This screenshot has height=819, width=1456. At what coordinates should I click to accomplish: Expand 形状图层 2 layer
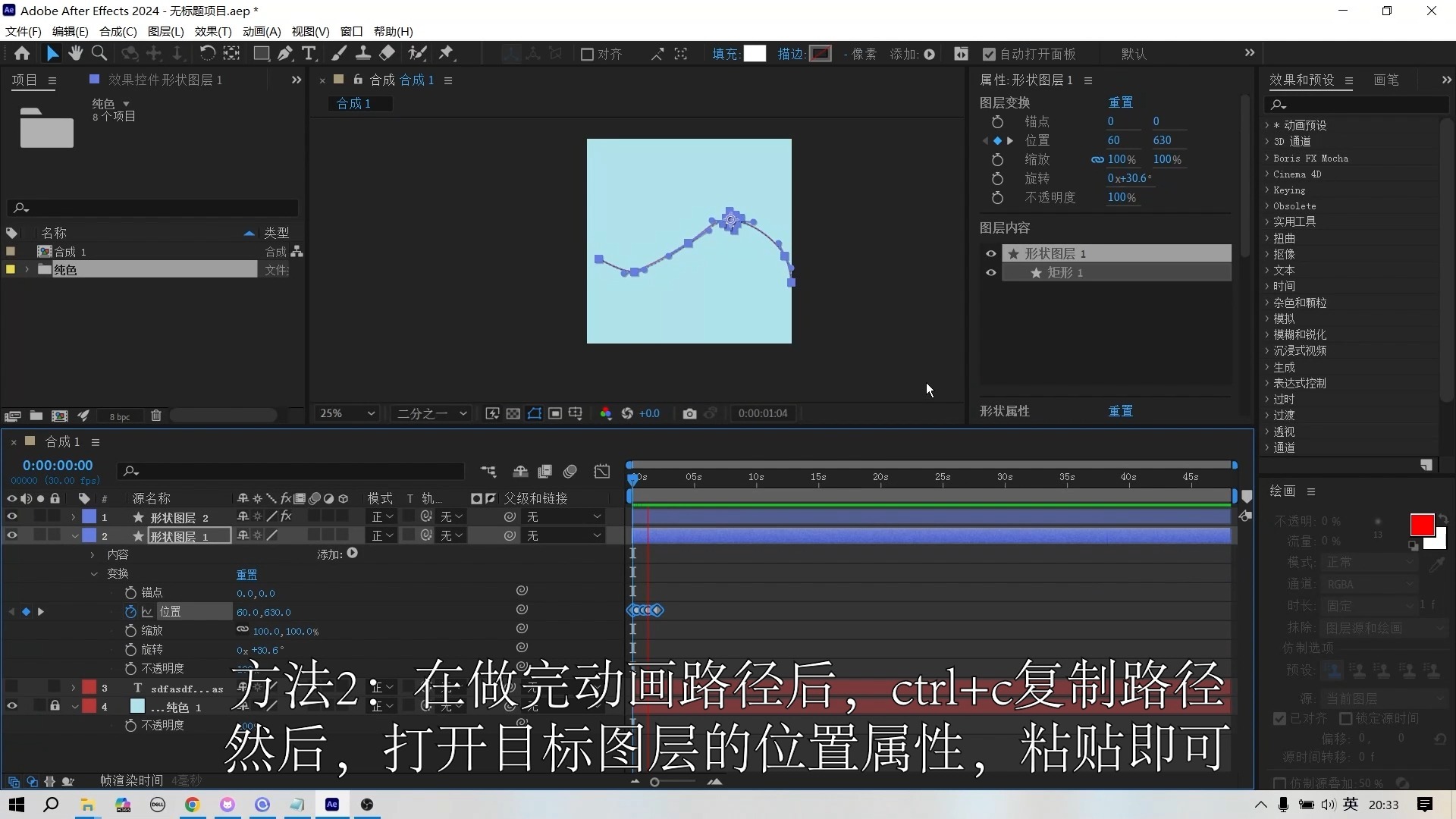pos(73,517)
